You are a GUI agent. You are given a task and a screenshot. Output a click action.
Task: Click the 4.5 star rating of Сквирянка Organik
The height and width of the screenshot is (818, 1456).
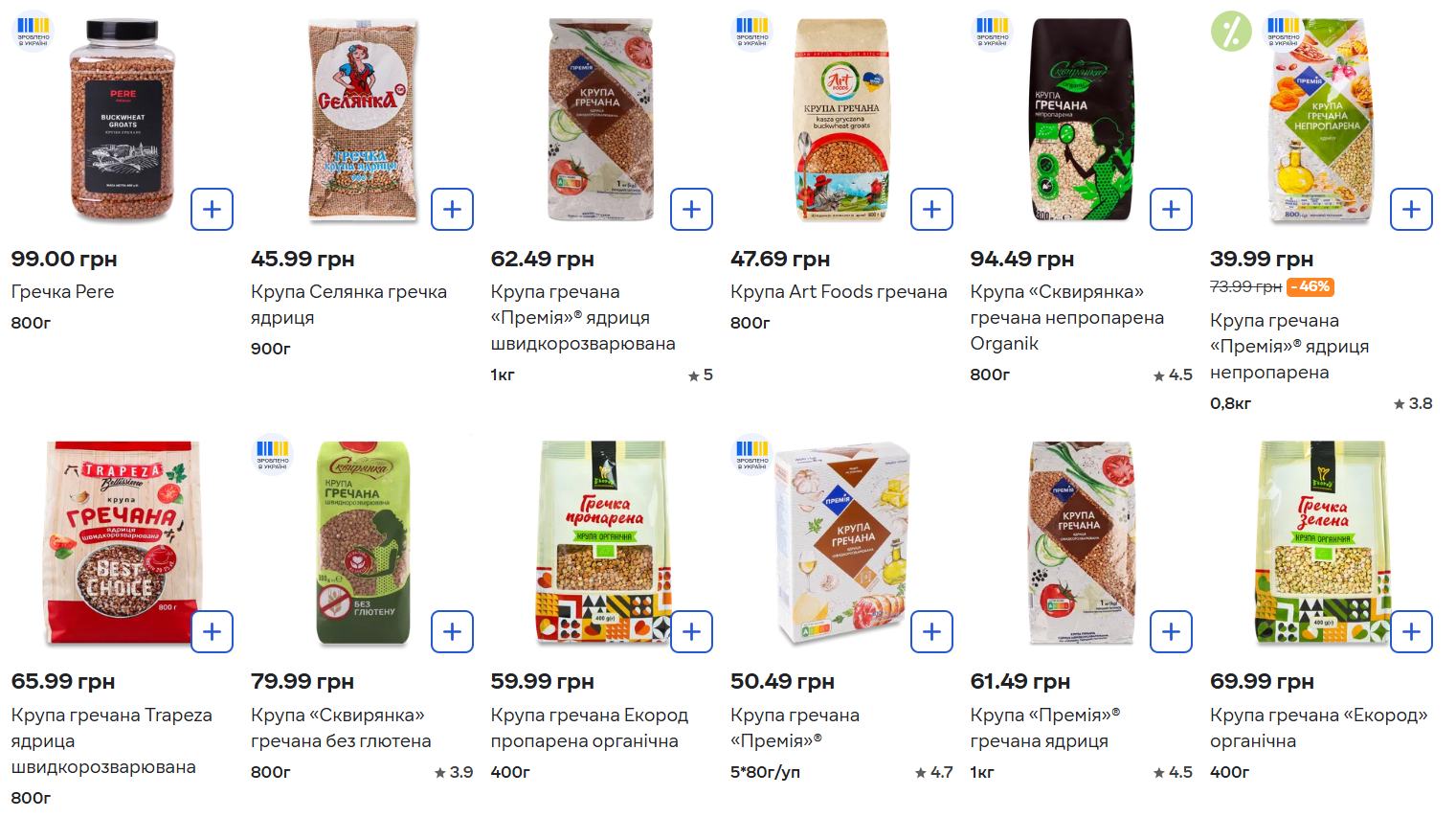tap(1173, 375)
